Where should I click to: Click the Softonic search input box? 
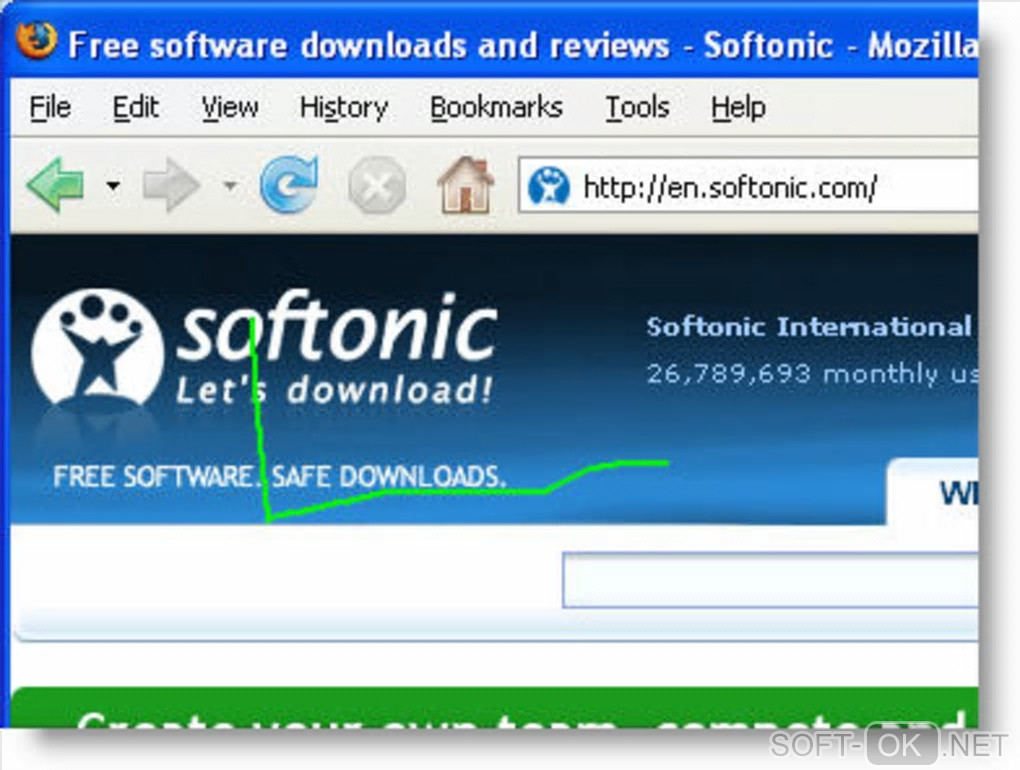[770, 580]
